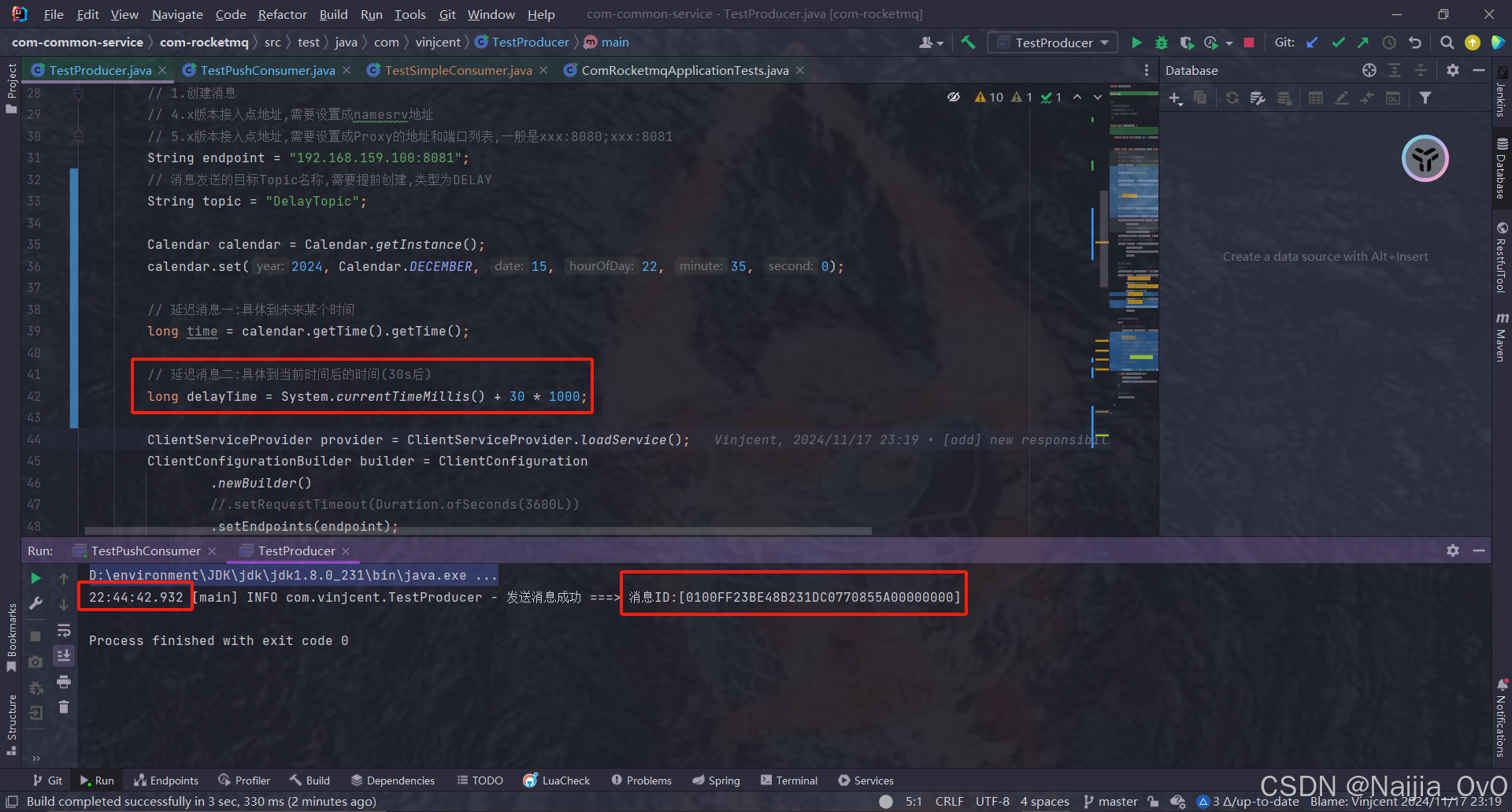Open data source properties wrench icon

pyautogui.click(x=1258, y=98)
